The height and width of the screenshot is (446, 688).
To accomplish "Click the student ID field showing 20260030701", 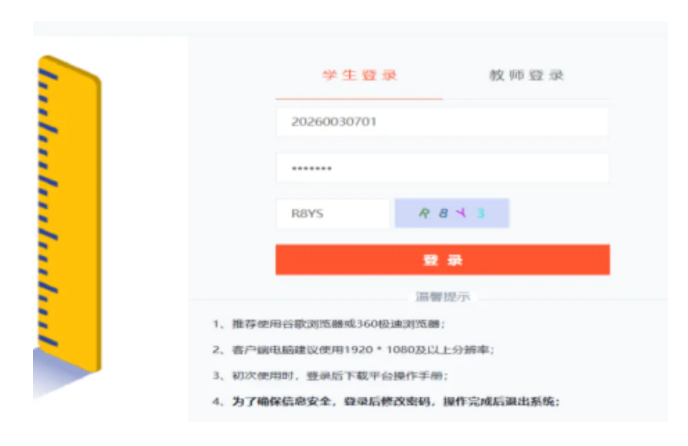I will pyautogui.click(x=442, y=122).
